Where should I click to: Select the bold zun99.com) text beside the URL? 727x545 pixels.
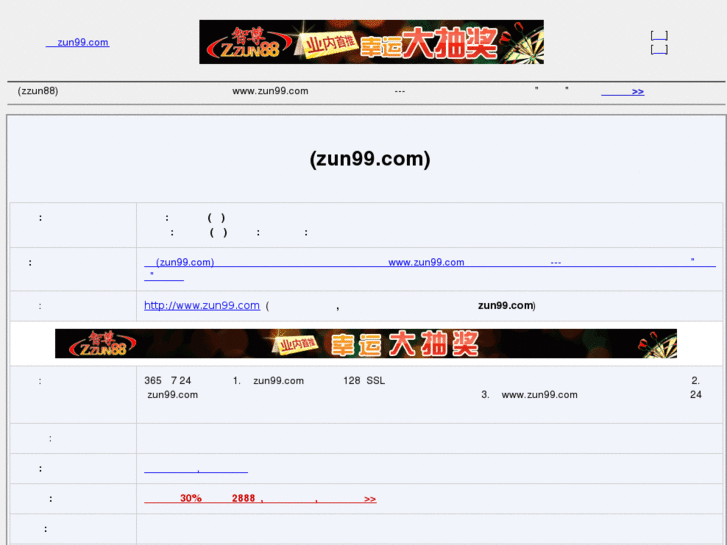(x=506, y=305)
